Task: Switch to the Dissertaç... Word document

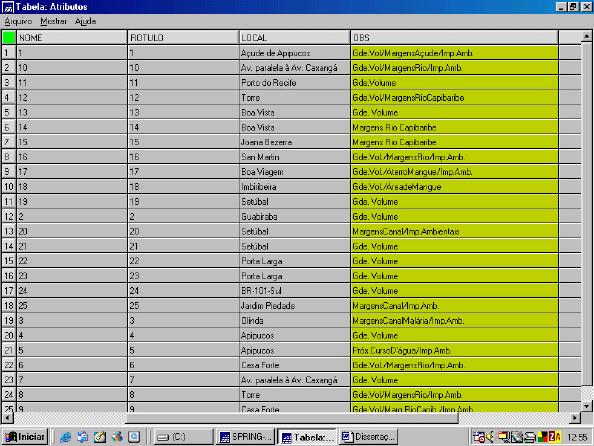Action: (368, 437)
